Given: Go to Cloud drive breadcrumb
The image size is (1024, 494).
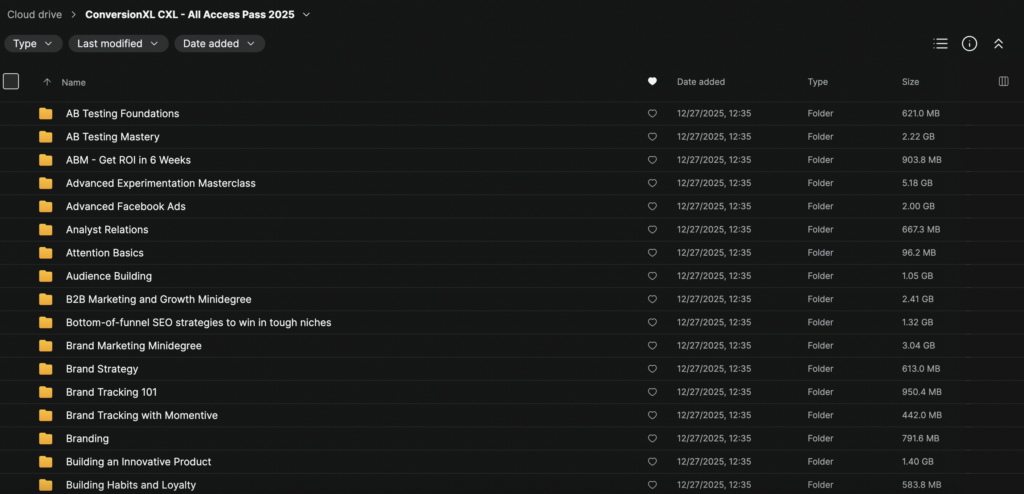Looking at the screenshot, I should [x=35, y=14].
